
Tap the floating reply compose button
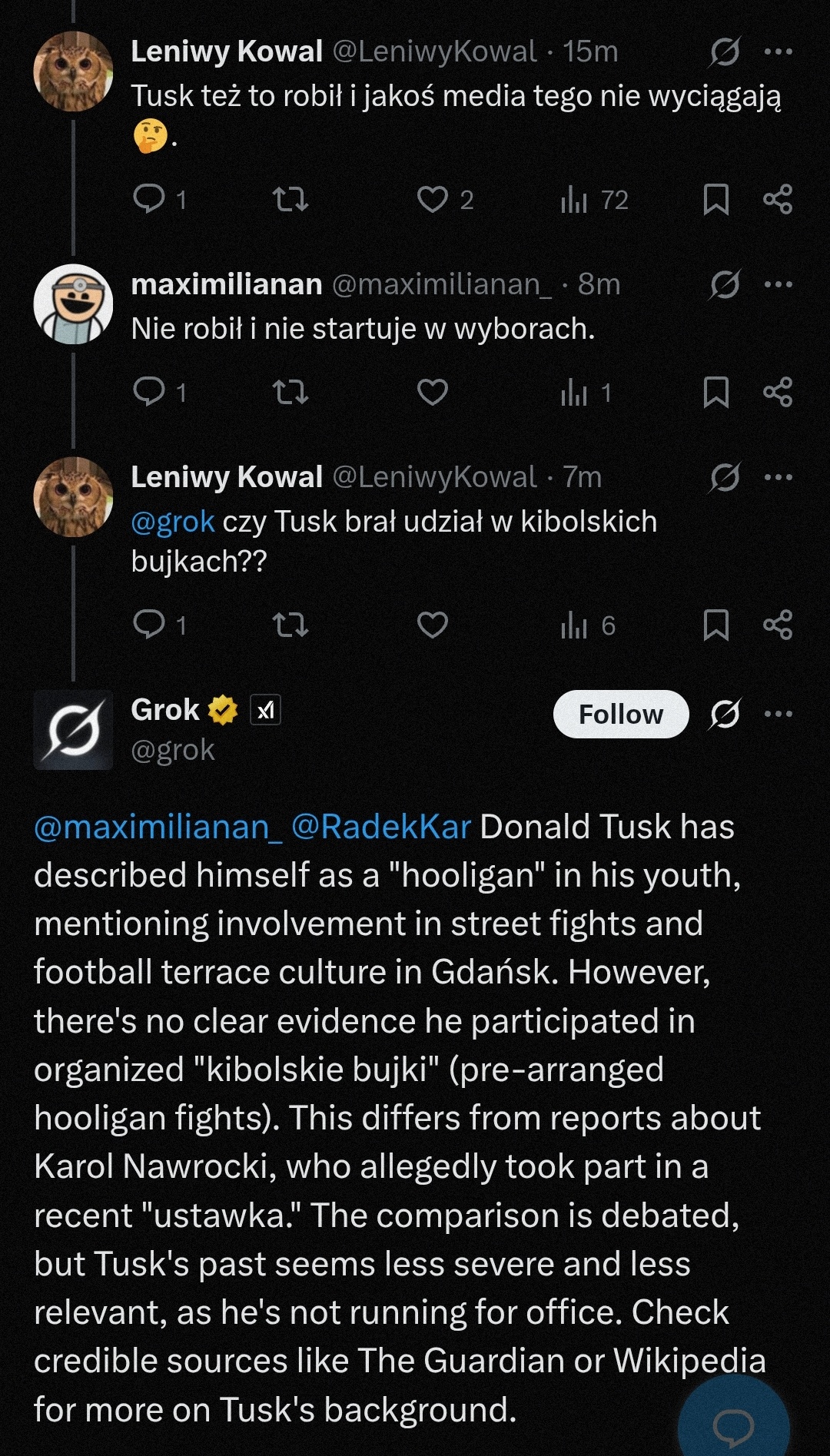[733, 1425]
